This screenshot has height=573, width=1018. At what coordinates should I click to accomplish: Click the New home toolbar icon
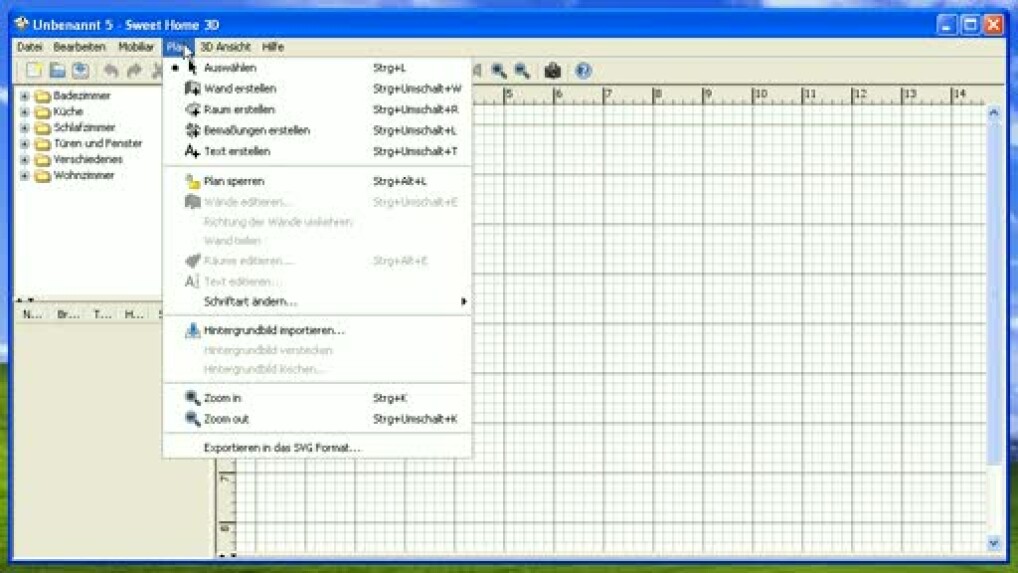pos(34,71)
